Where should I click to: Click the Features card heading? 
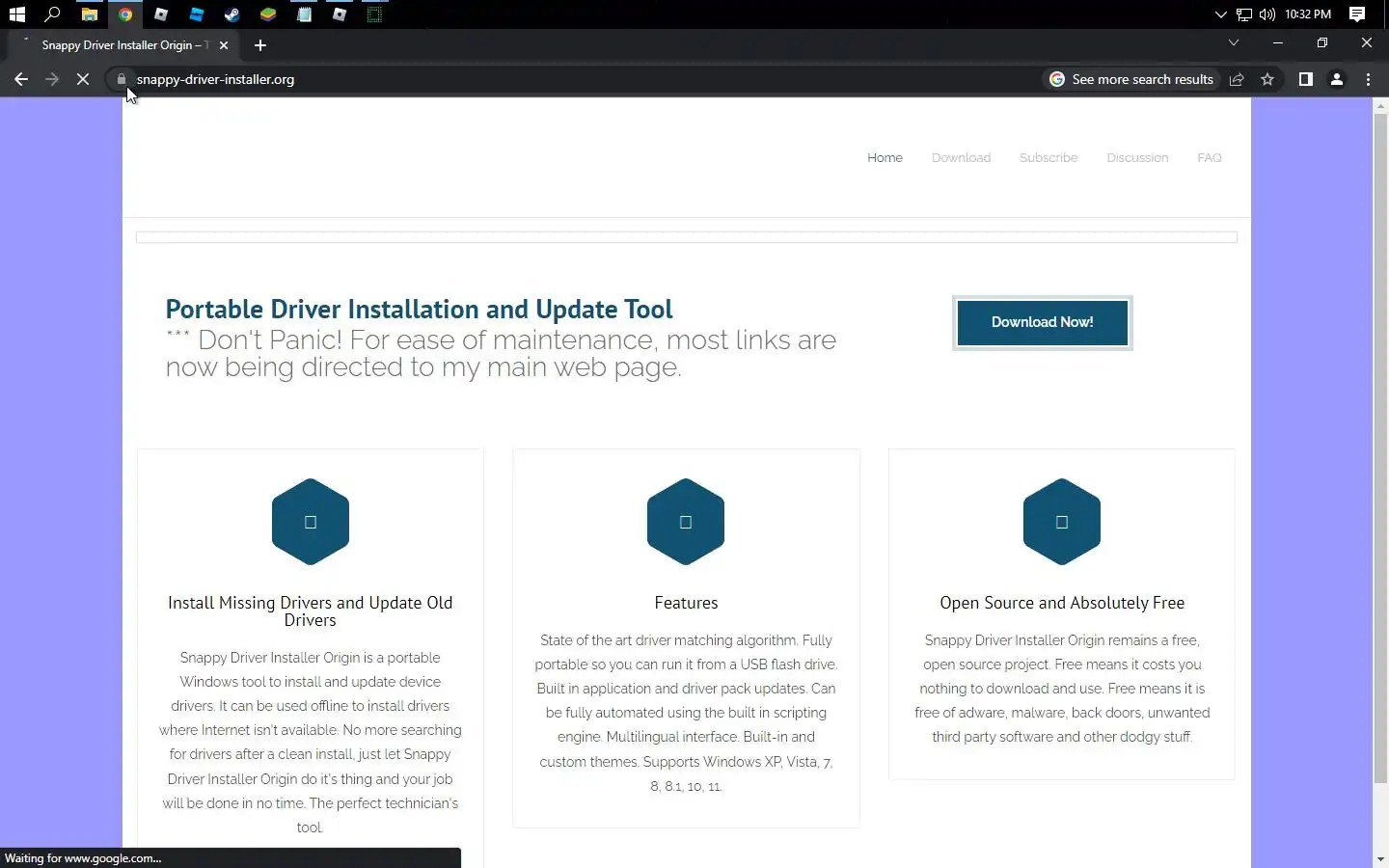point(686,603)
